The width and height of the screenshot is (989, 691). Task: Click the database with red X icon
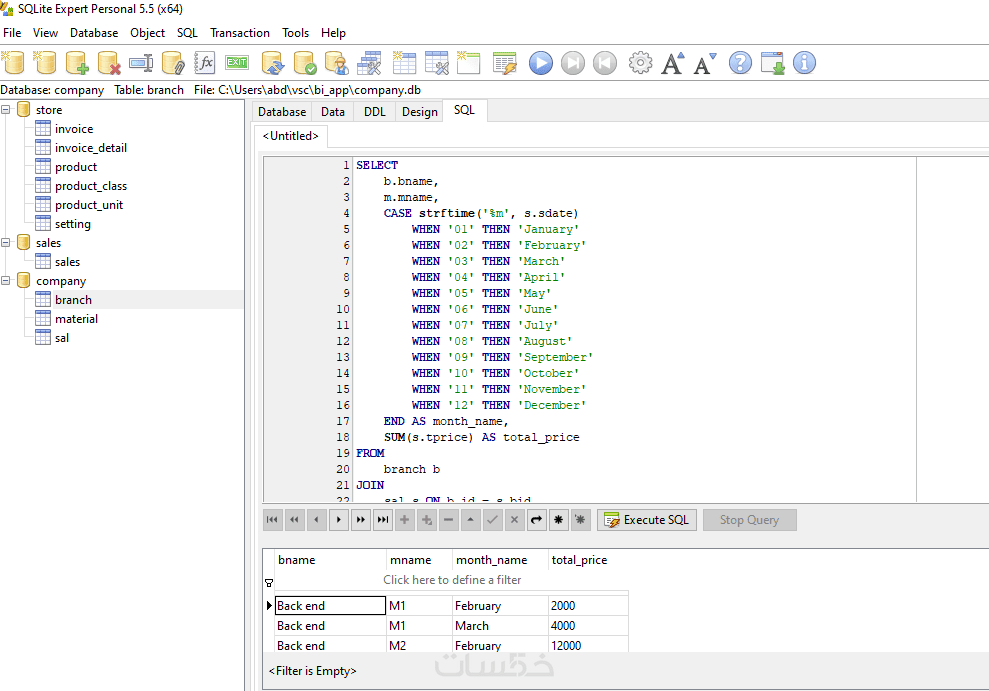tap(109, 63)
